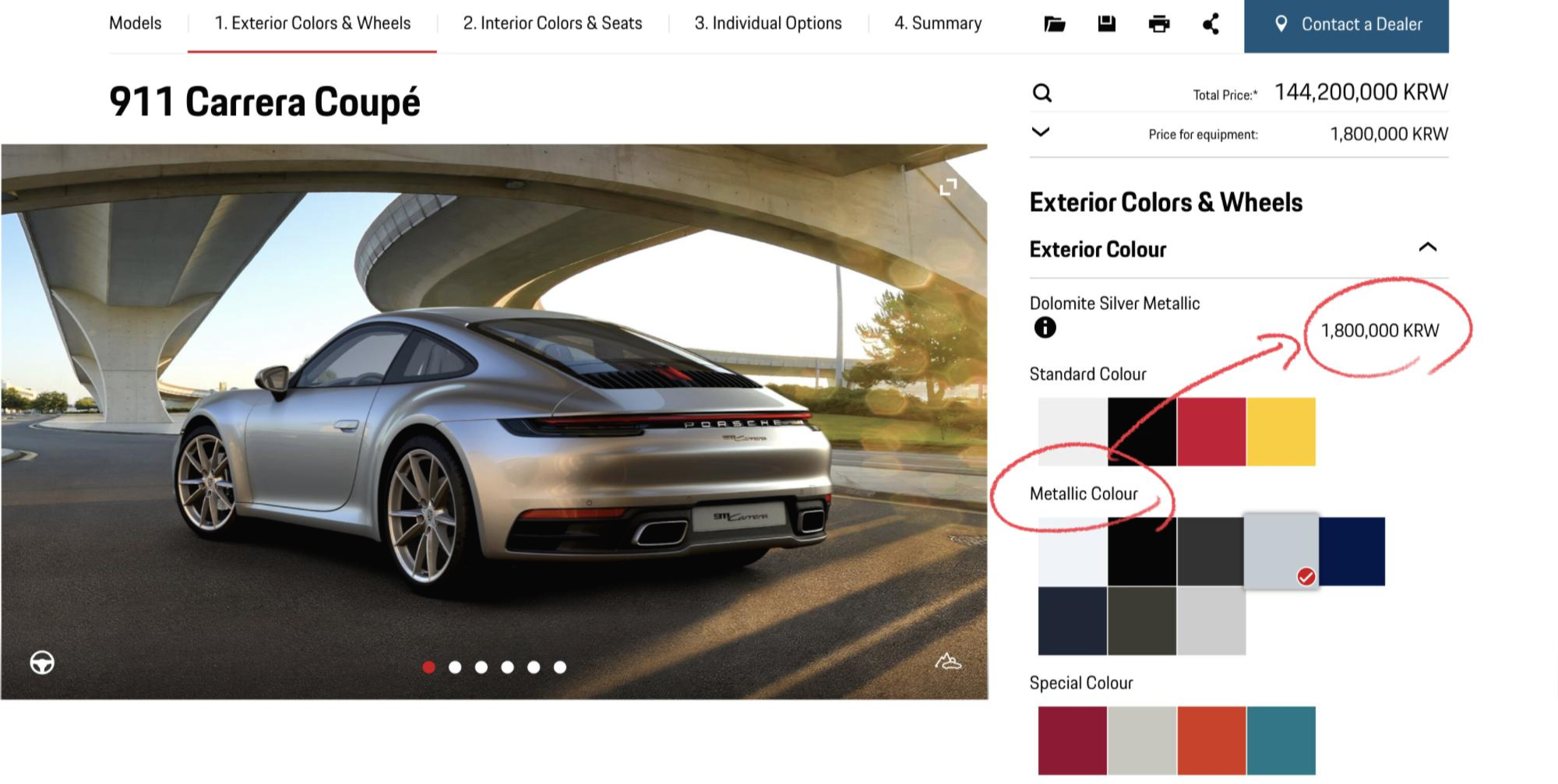Click the location pin icon
Viewport: 1558px width, 784px height.
point(1281,24)
